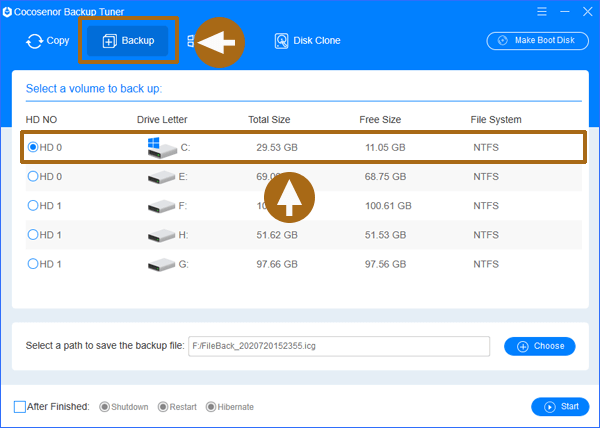Click the HD NO column header

(x=41, y=120)
